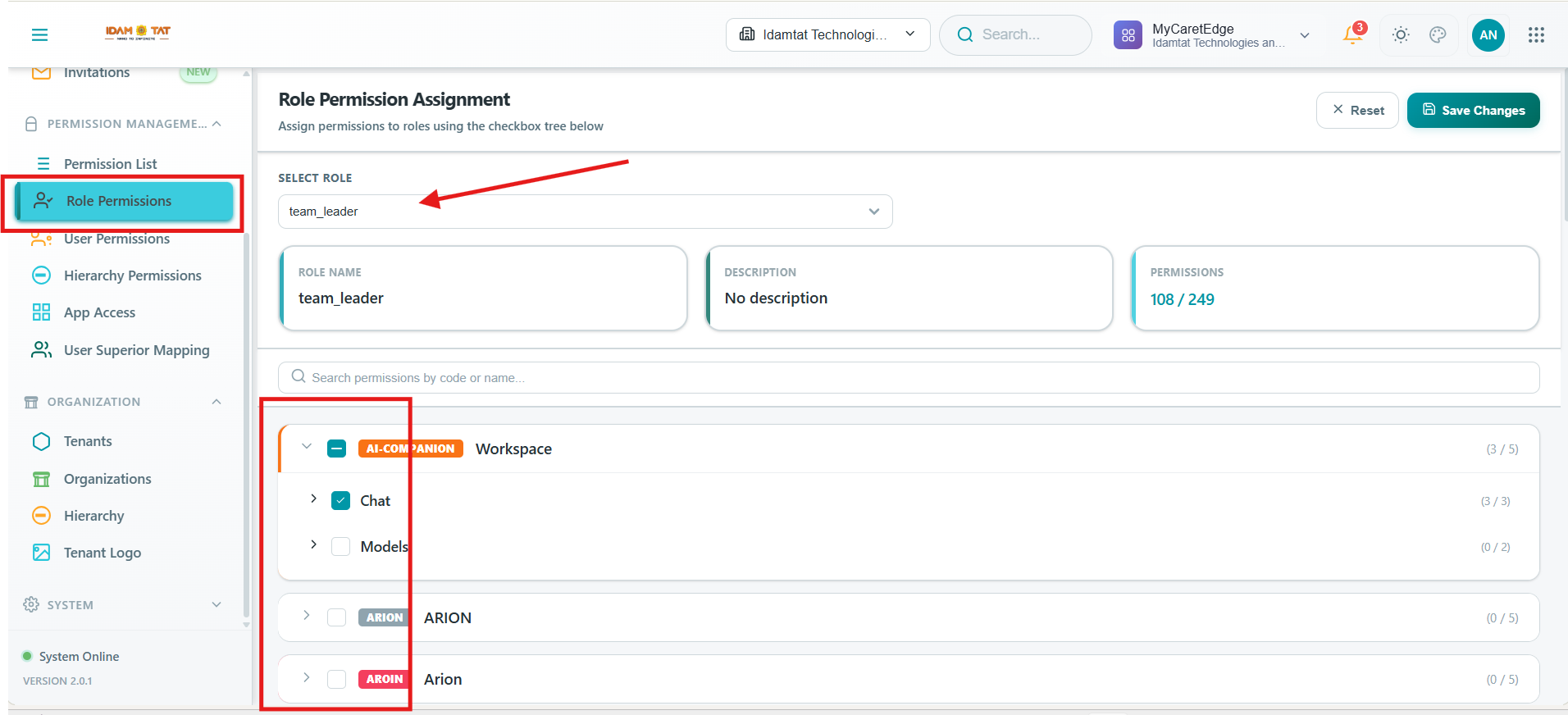Collapse the AI-COMPANION Workspace section
Image resolution: width=1568 pixels, height=715 pixels.
307,447
